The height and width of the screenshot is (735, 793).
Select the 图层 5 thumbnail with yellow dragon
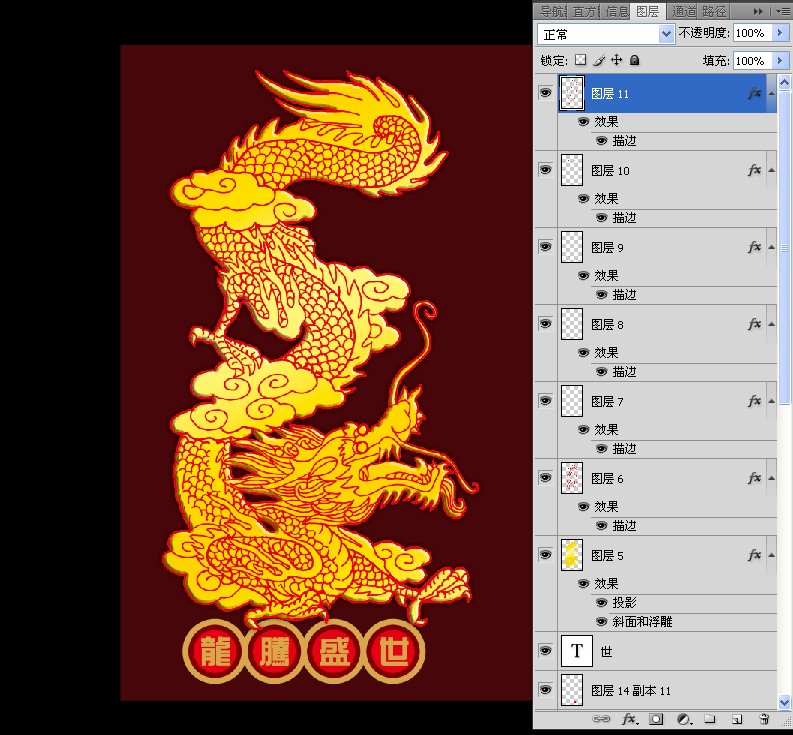(572, 555)
